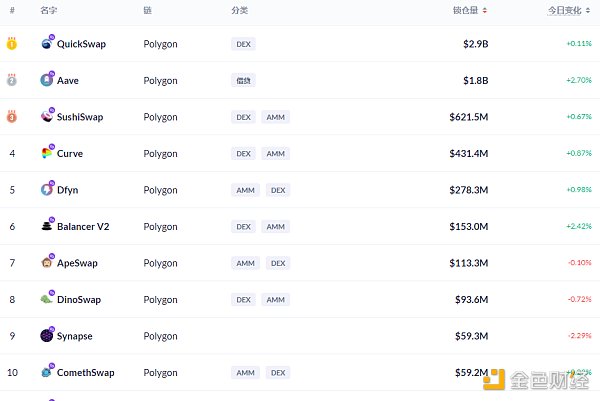Select the AMM tag in SushiSwap row

[275, 117]
